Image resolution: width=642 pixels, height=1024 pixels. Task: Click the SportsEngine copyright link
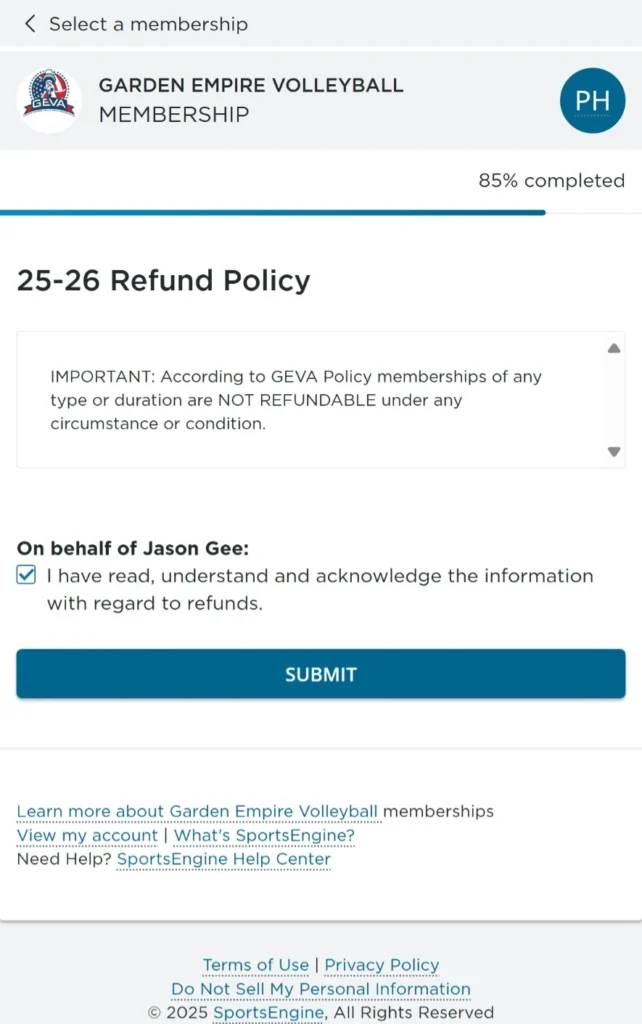pyautogui.click(x=268, y=1012)
